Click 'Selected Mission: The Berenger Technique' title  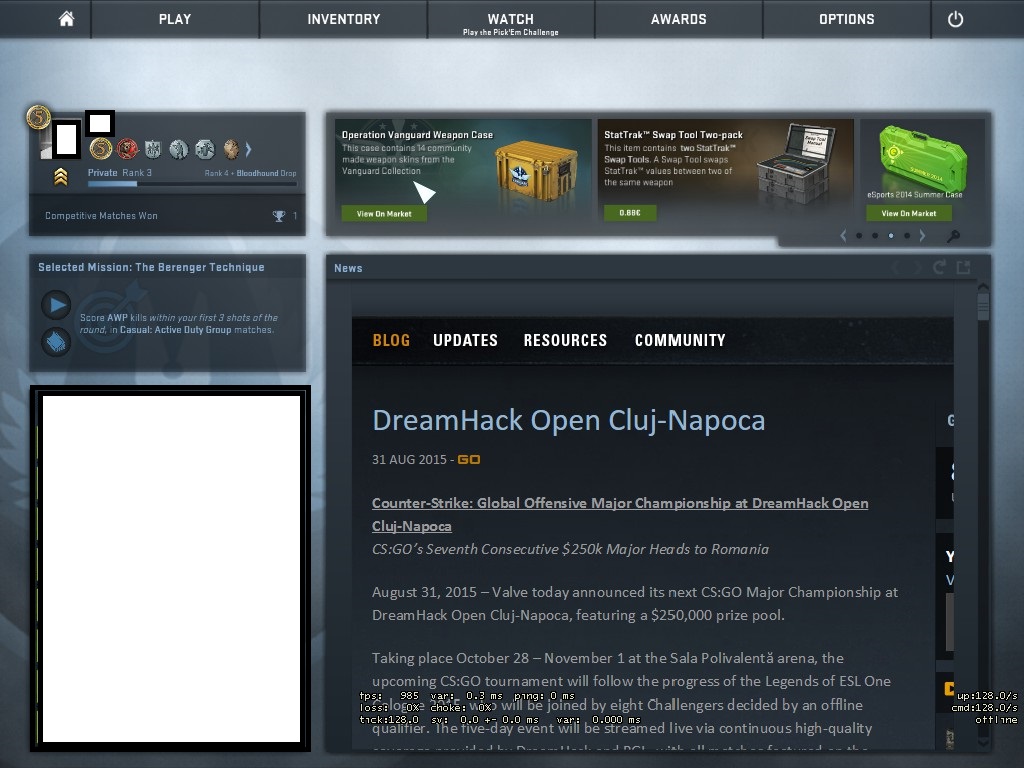pyautogui.click(x=151, y=267)
